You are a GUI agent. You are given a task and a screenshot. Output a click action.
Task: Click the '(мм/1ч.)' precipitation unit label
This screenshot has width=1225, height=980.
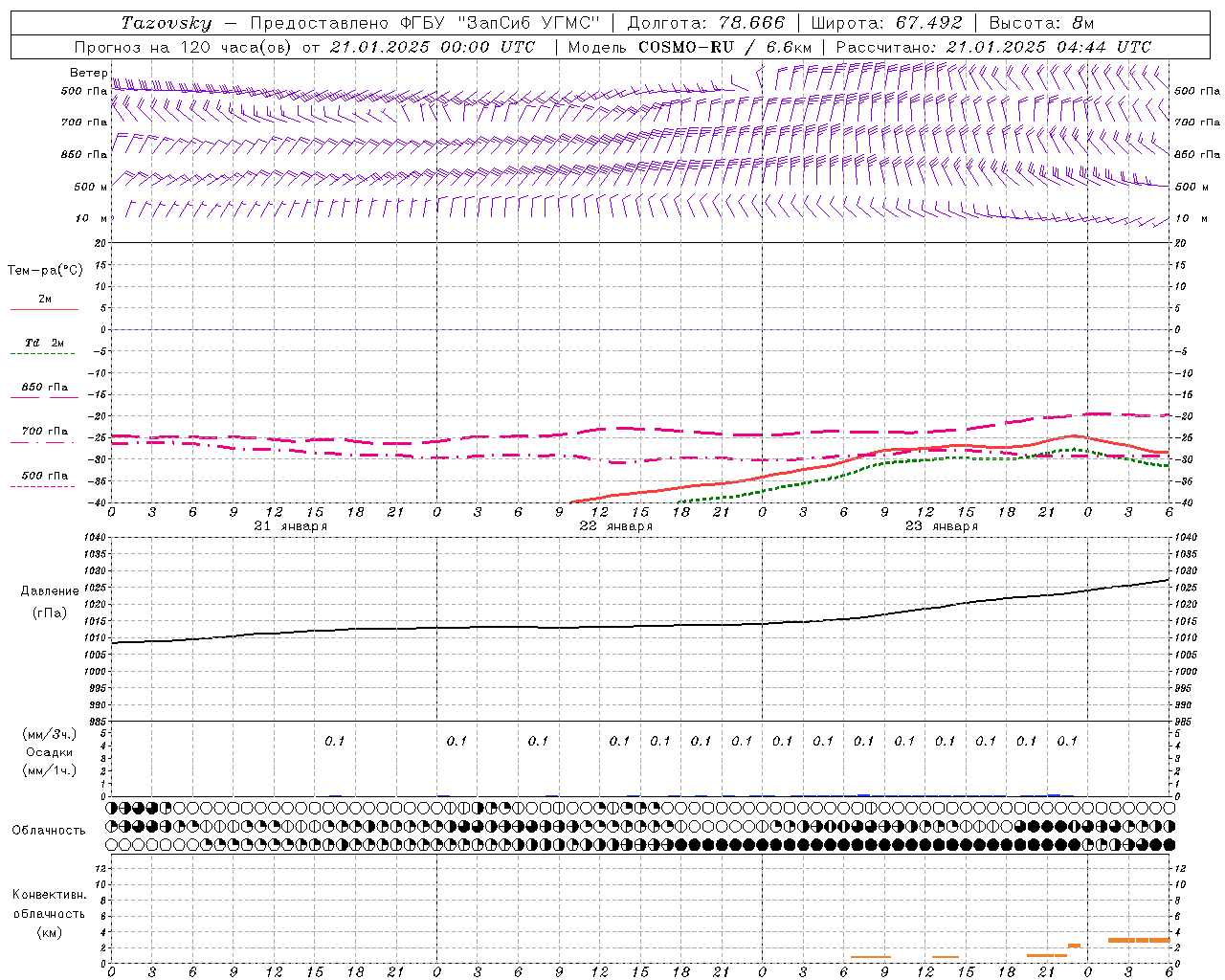(x=49, y=770)
